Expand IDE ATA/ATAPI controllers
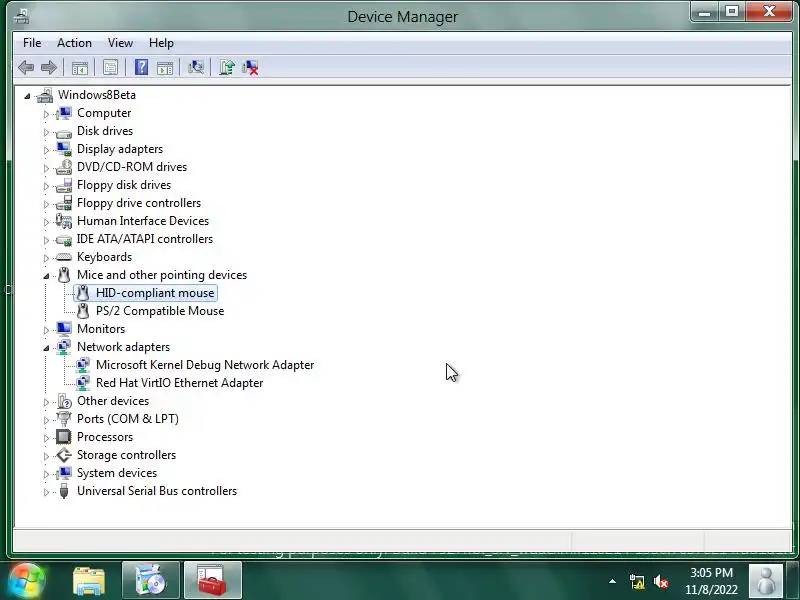Screen dimensions: 800x600 (46, 240)
